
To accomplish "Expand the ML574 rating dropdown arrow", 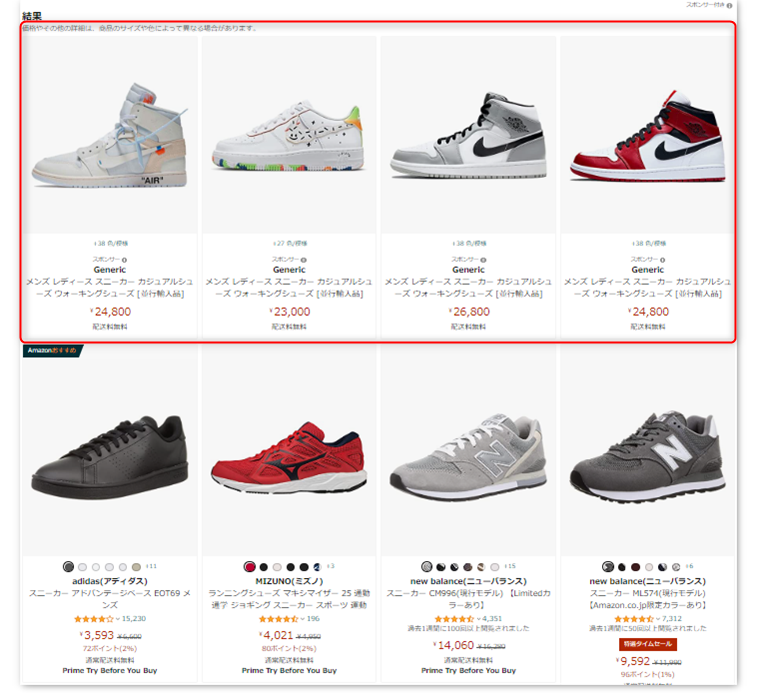I will 658,619.
